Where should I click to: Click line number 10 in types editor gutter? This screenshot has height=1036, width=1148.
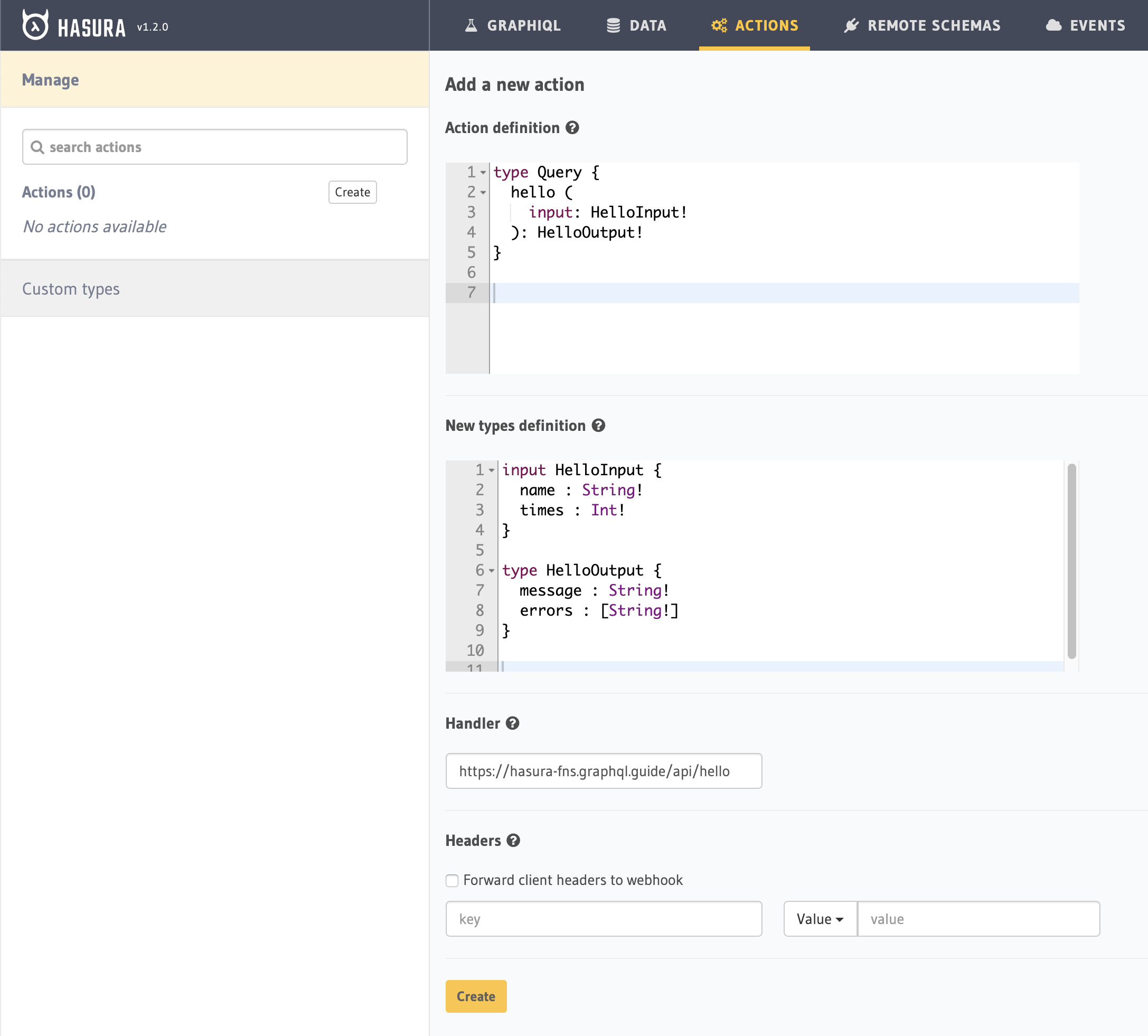tap(475, 650)
